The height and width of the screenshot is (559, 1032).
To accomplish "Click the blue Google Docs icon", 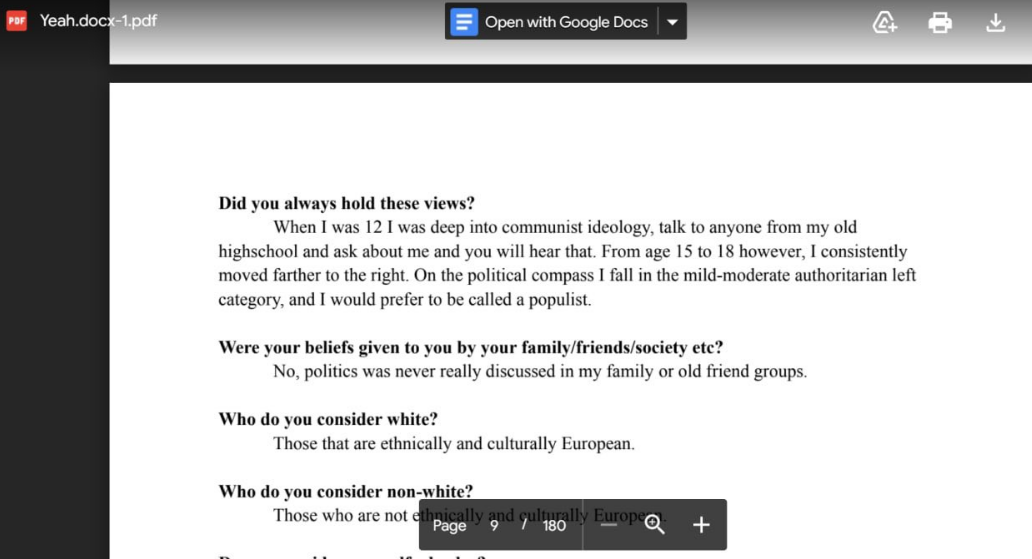I will pyautogui.click(x=464, y=21).
